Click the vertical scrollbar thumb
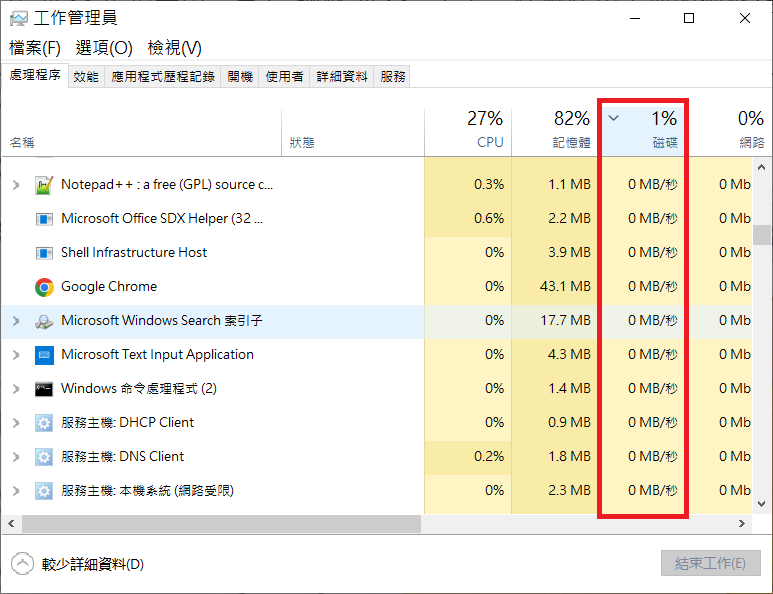Viewport: 773px width, 594px height. pos(761,235)
